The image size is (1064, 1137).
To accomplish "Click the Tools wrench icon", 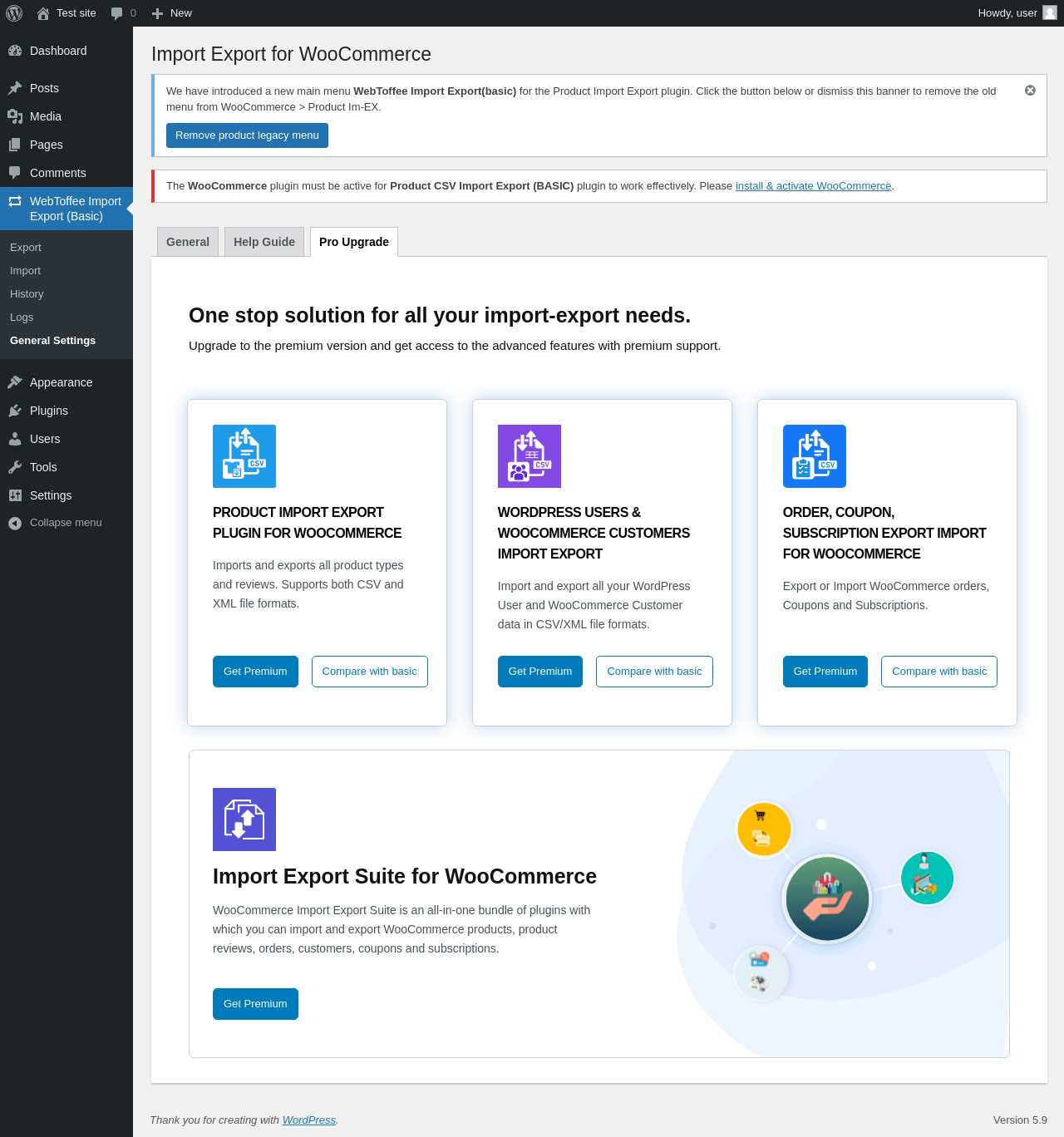I will point(15,467).
